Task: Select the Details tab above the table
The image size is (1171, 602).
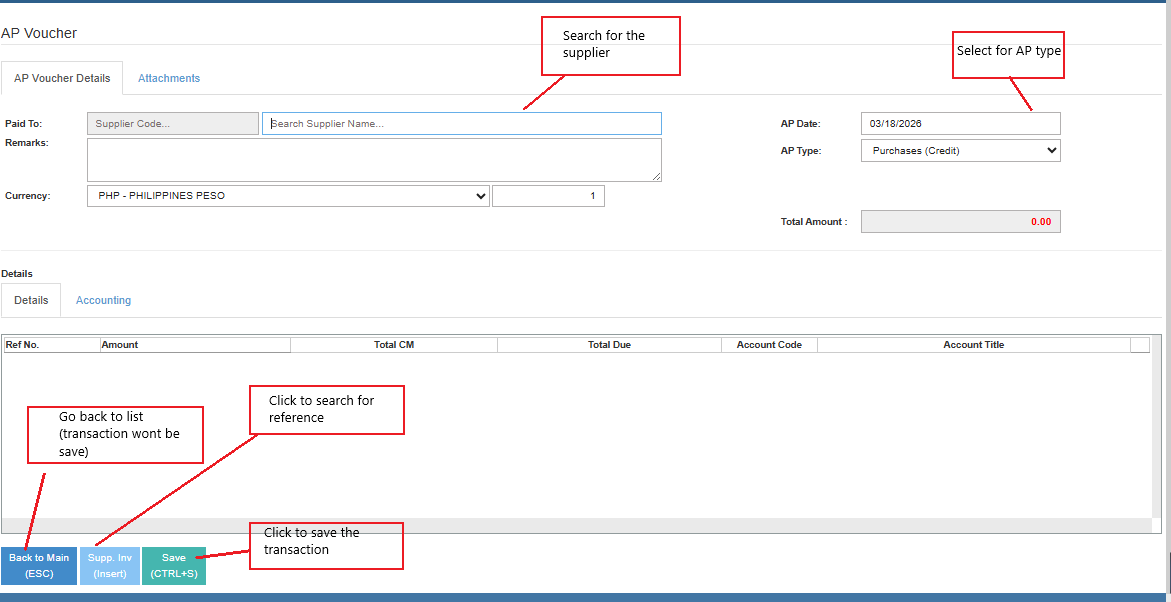Action: click(31, 300)
